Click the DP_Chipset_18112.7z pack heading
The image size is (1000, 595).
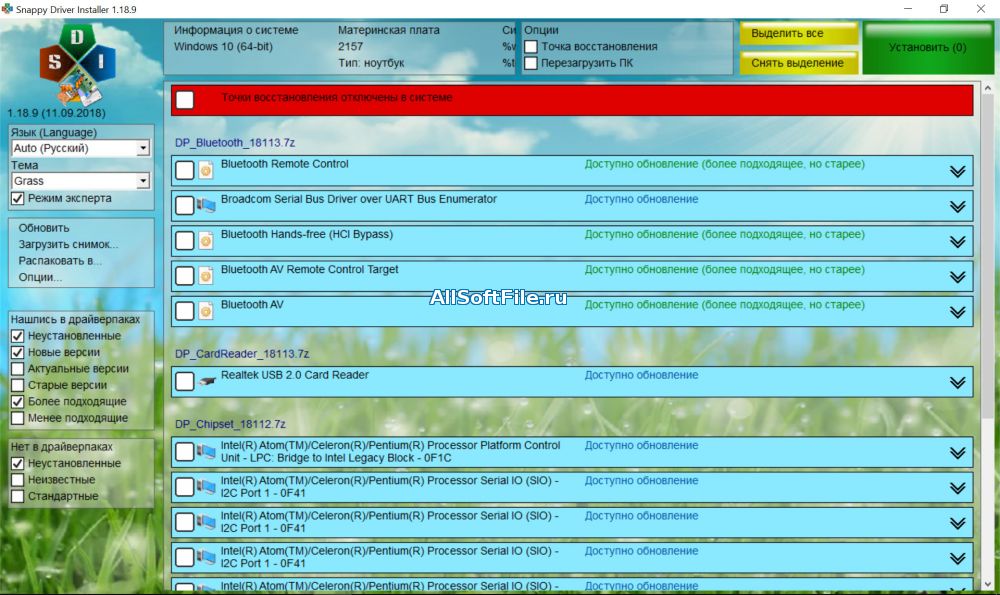pyautogui.click(x=230, y=424)
